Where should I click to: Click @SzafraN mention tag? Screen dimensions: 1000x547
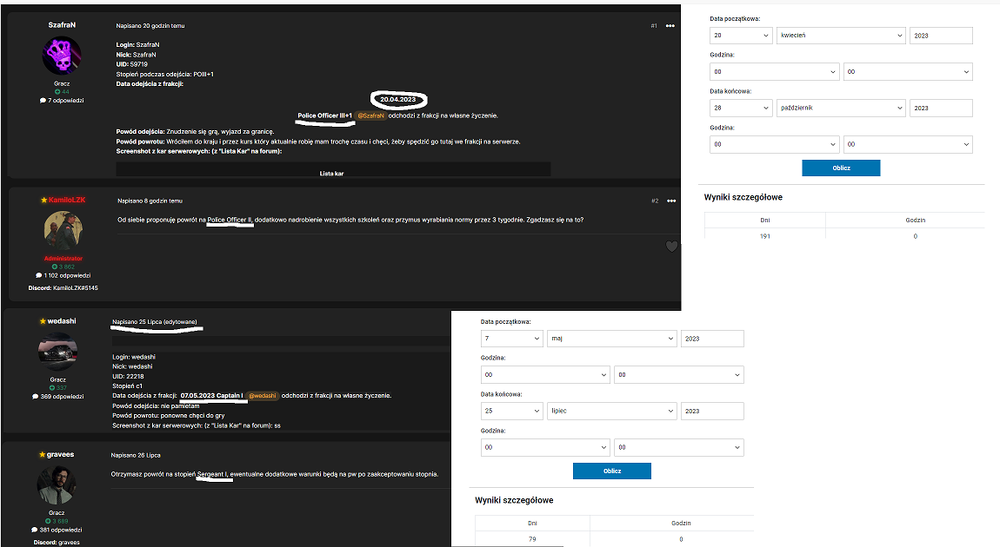[x=371, y=116]
